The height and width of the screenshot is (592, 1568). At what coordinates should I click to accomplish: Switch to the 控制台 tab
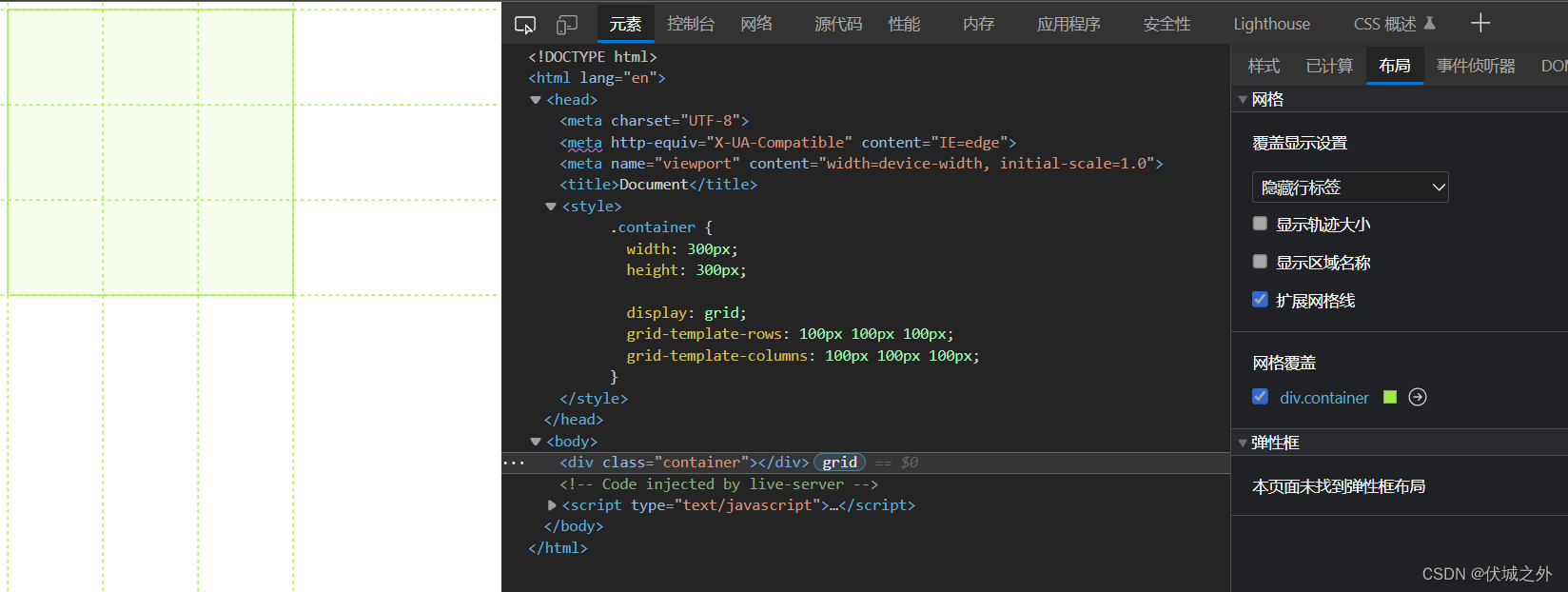691,24
